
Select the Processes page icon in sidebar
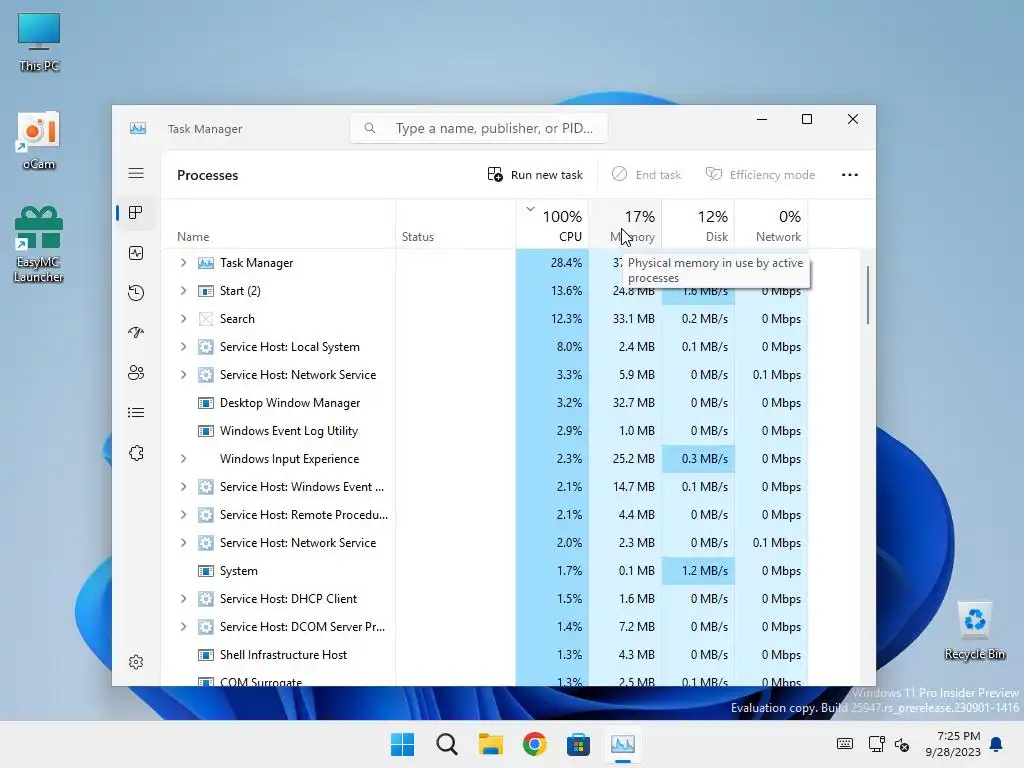coord(136,213)
